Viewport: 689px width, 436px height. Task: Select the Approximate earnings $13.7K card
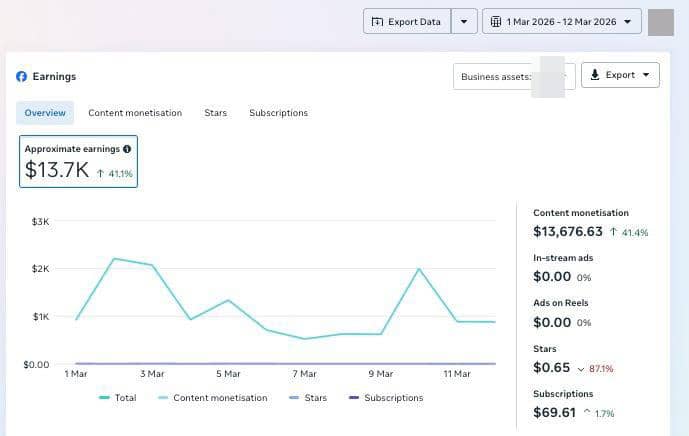(x=78, y=161)
